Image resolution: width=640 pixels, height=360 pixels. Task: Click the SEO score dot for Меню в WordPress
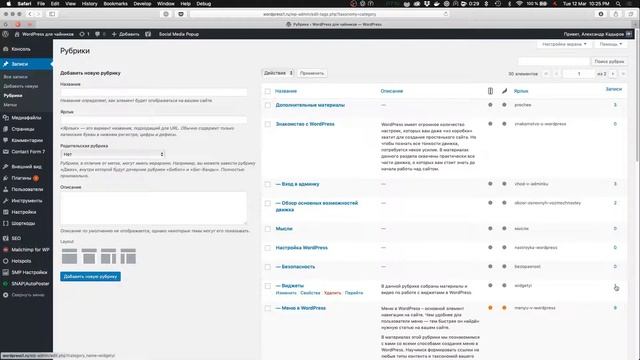[490, 308]
